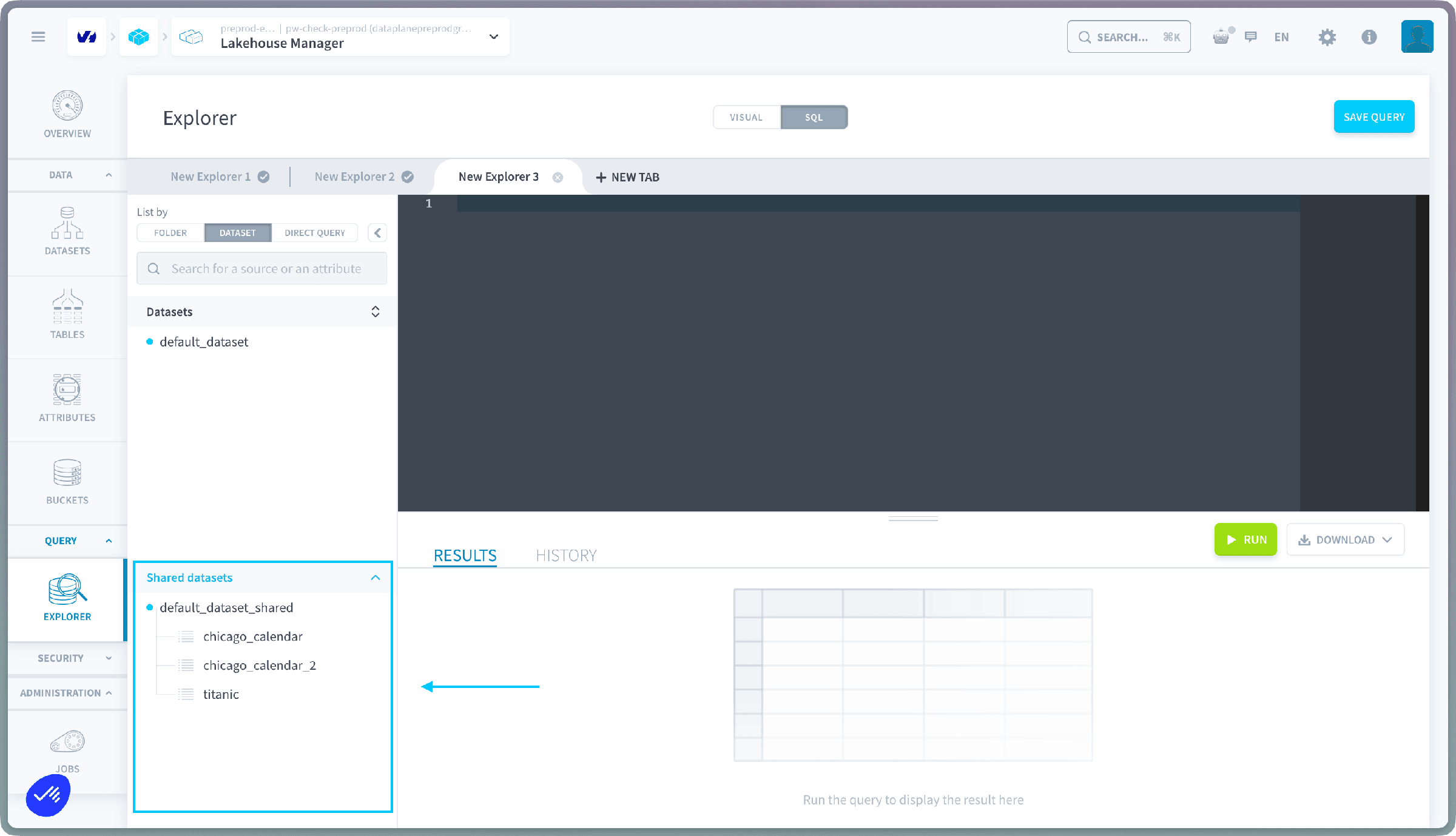Select the chicago_calendar table
The width and height of the screenshot is (1456, 836).
click(252, 636)
